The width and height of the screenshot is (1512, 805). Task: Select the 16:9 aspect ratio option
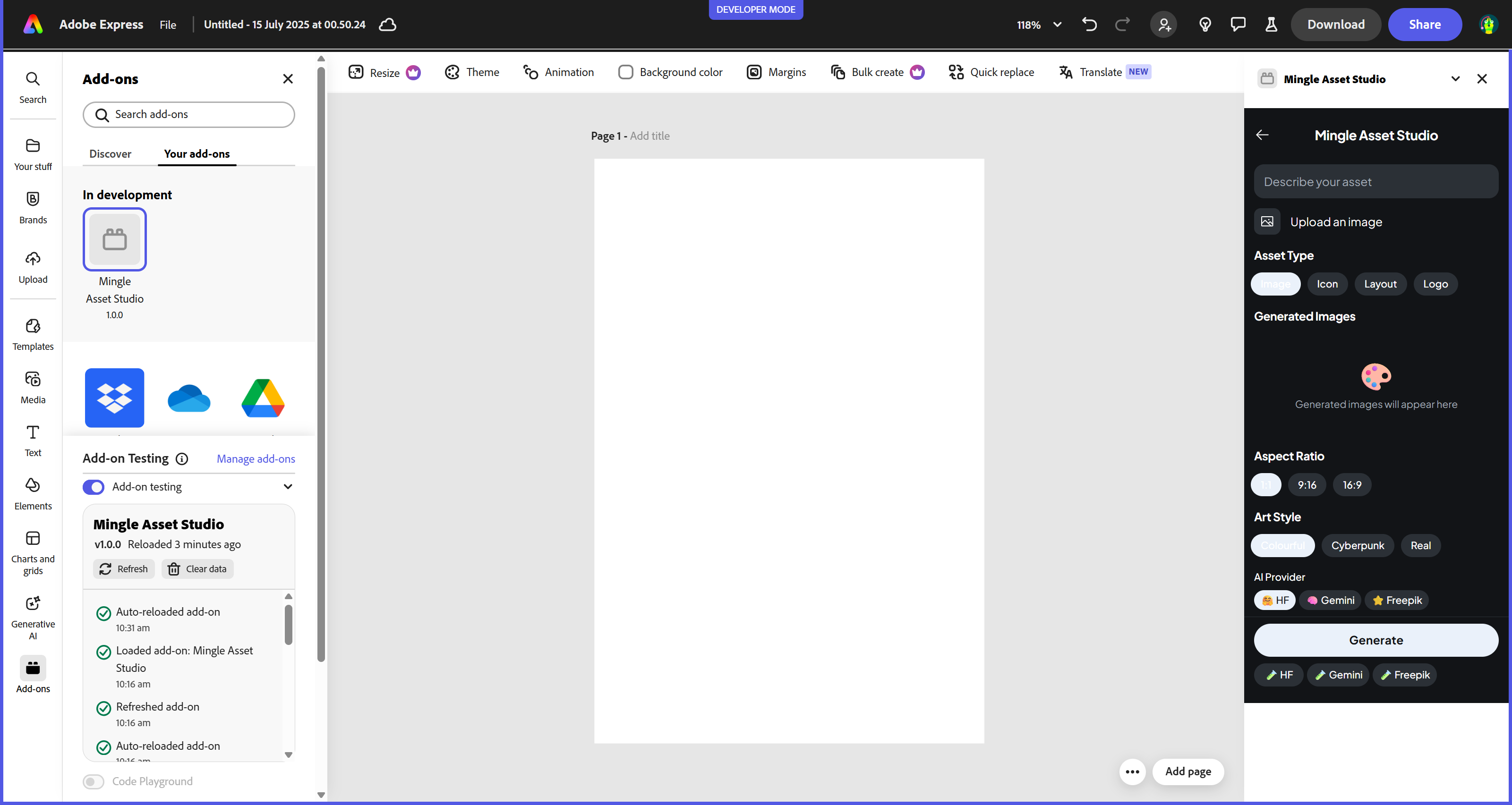(1352, 484)
